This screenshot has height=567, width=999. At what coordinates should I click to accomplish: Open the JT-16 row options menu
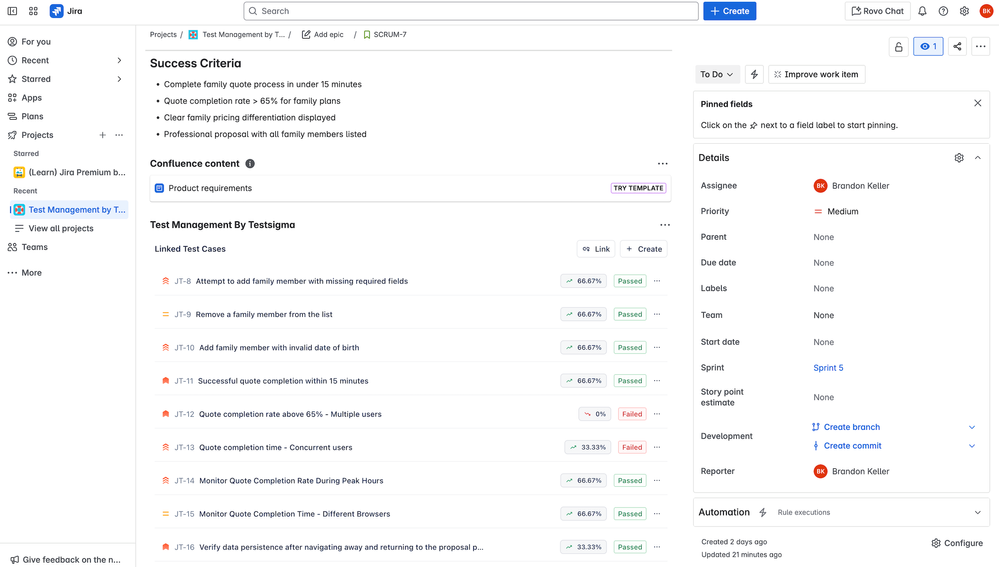tap(657, 547)
